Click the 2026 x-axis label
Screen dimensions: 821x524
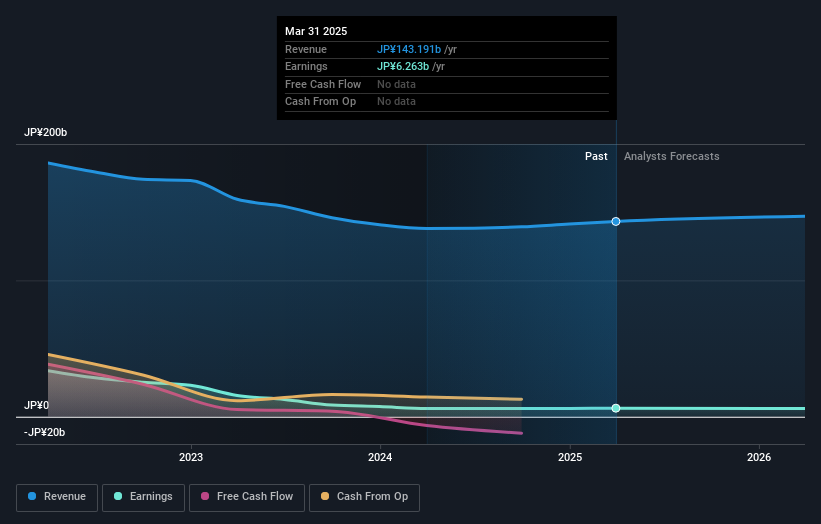click(x=759, y=458)
